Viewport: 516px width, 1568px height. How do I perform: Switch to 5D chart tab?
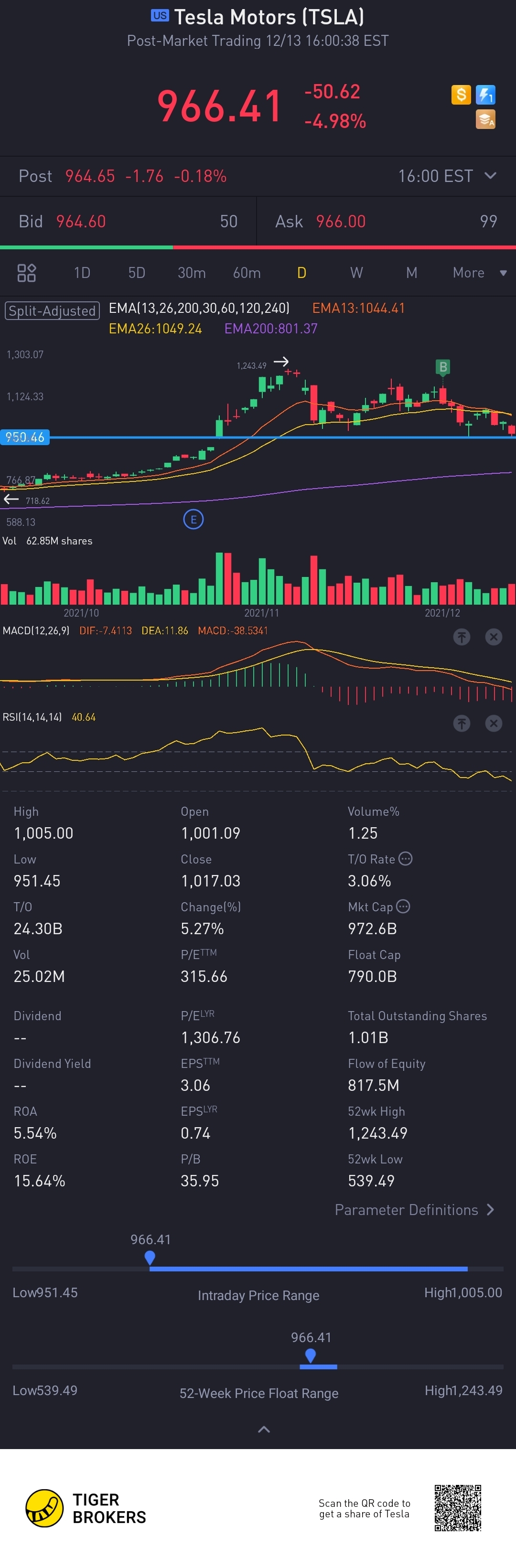click(x=137, y=273)
